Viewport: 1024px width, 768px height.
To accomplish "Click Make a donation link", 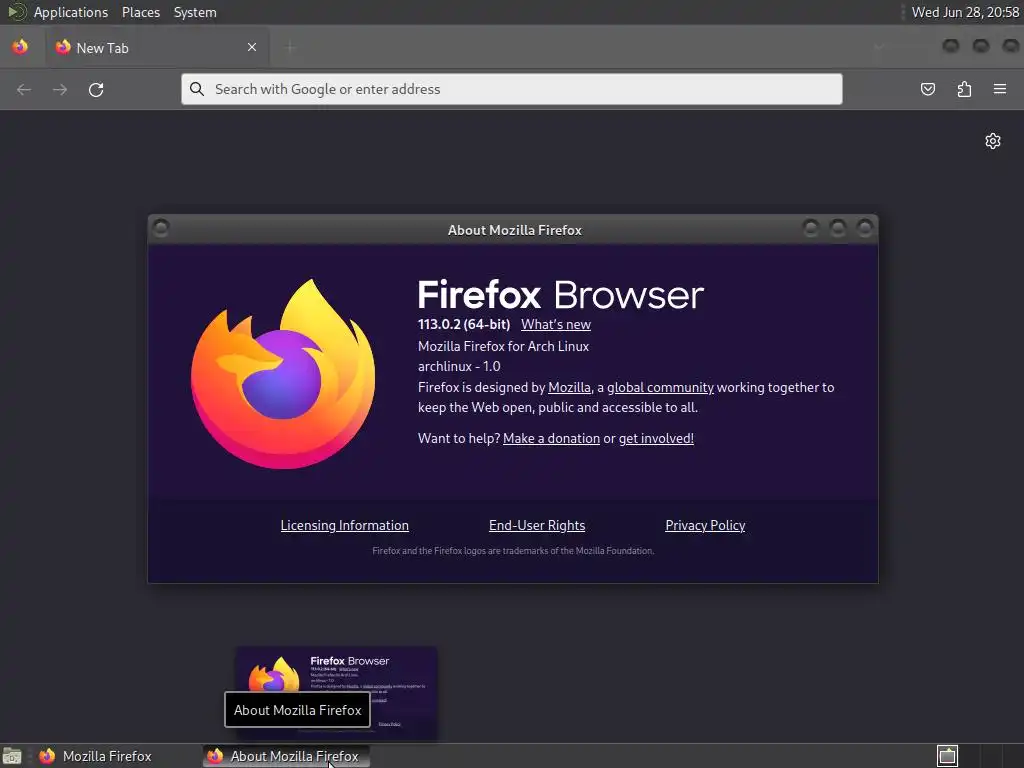I will 551,438.
